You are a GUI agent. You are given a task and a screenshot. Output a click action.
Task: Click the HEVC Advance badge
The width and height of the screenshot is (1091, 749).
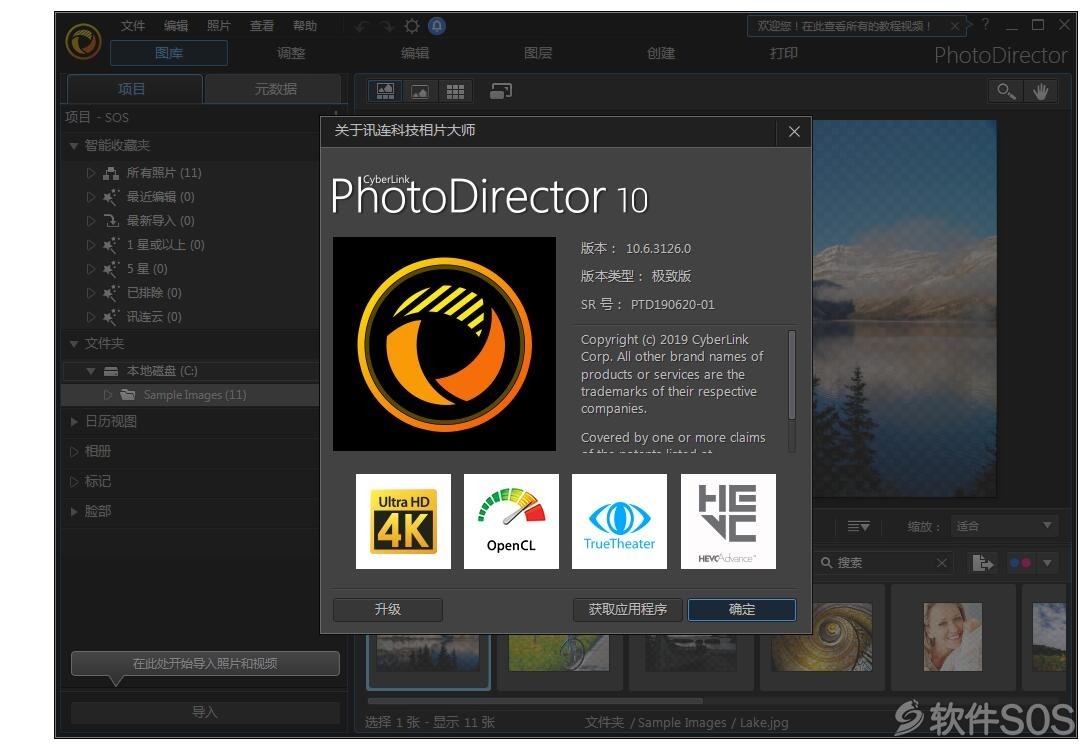click(728, 521)
